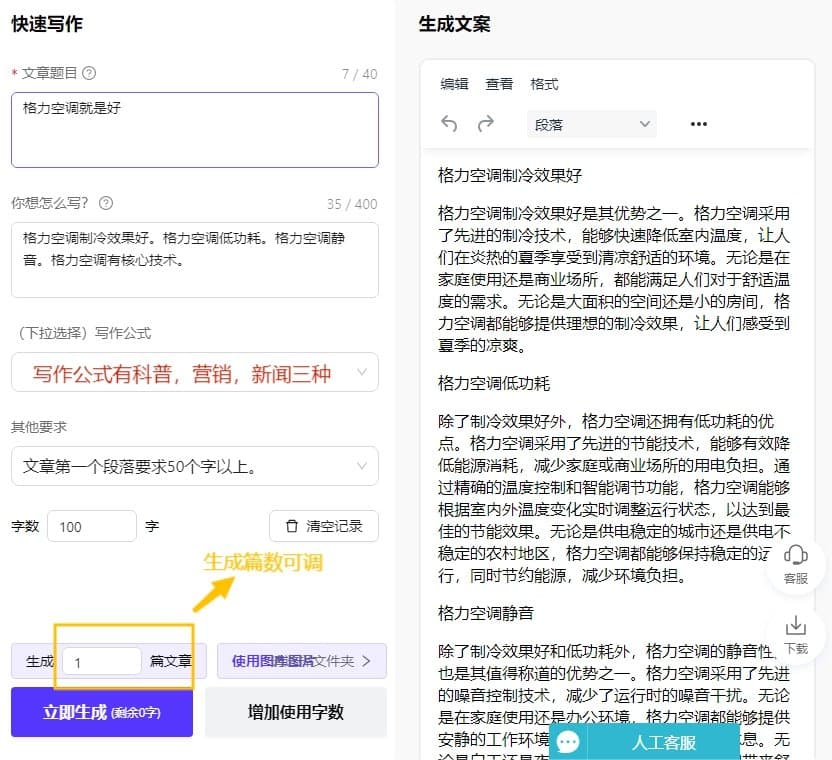Screen dimensions: 832x760
Task: Click the 立即生成 button
Action: tap(102, 712)
